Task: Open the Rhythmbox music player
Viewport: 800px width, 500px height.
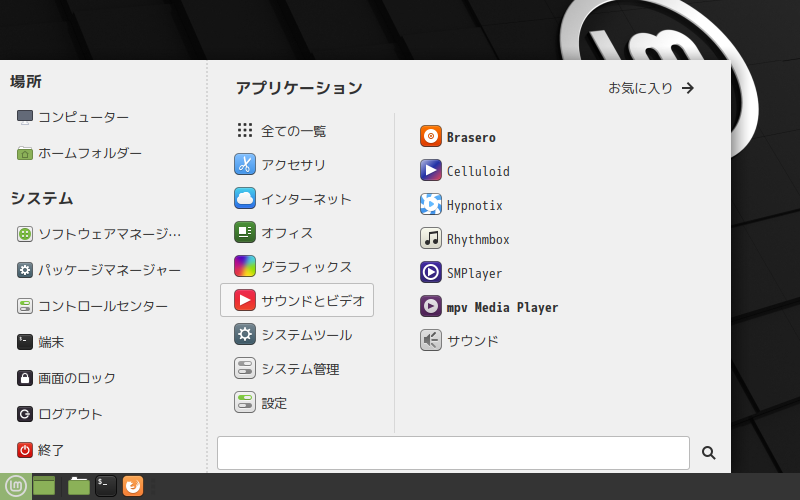Action: click(x=465, y=239)
